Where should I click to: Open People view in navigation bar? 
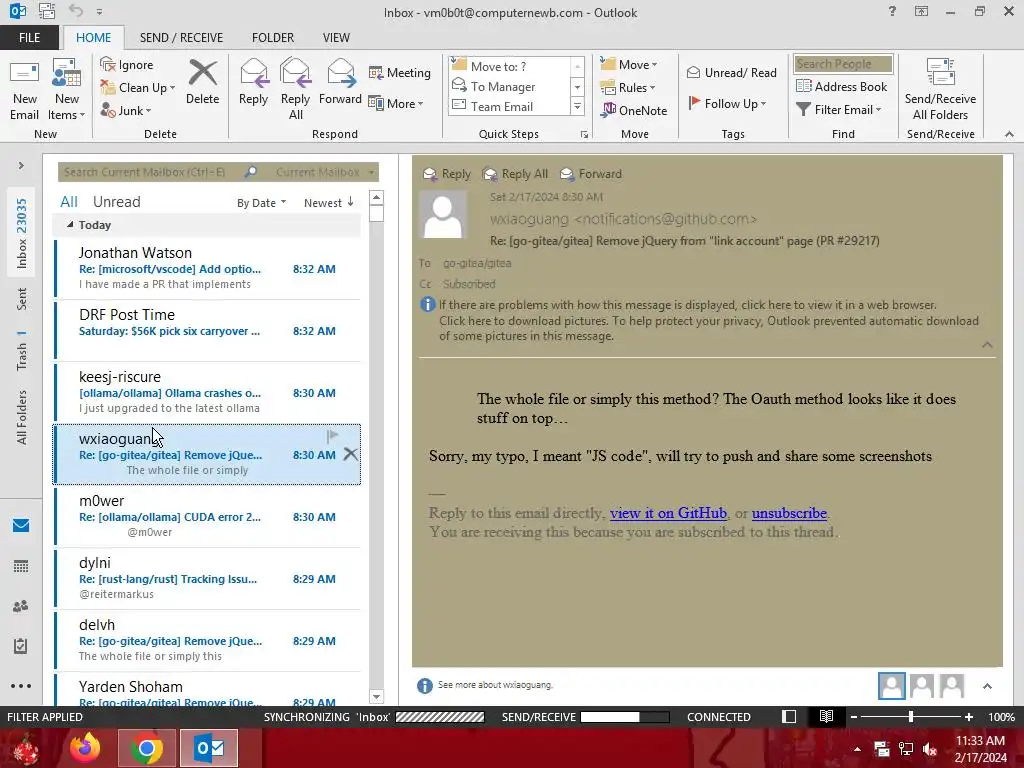21,606
